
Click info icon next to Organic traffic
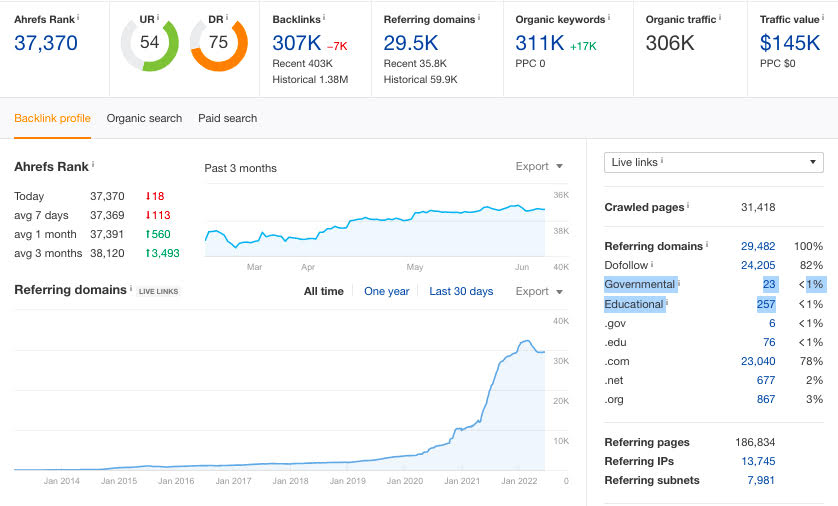coord(720,18)
